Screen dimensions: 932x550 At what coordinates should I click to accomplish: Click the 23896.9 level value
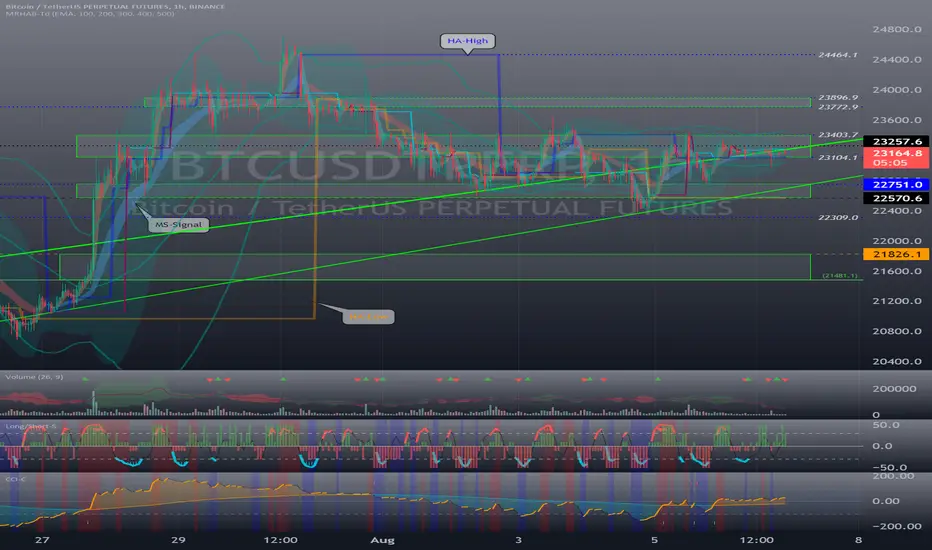tap(838, 98)
